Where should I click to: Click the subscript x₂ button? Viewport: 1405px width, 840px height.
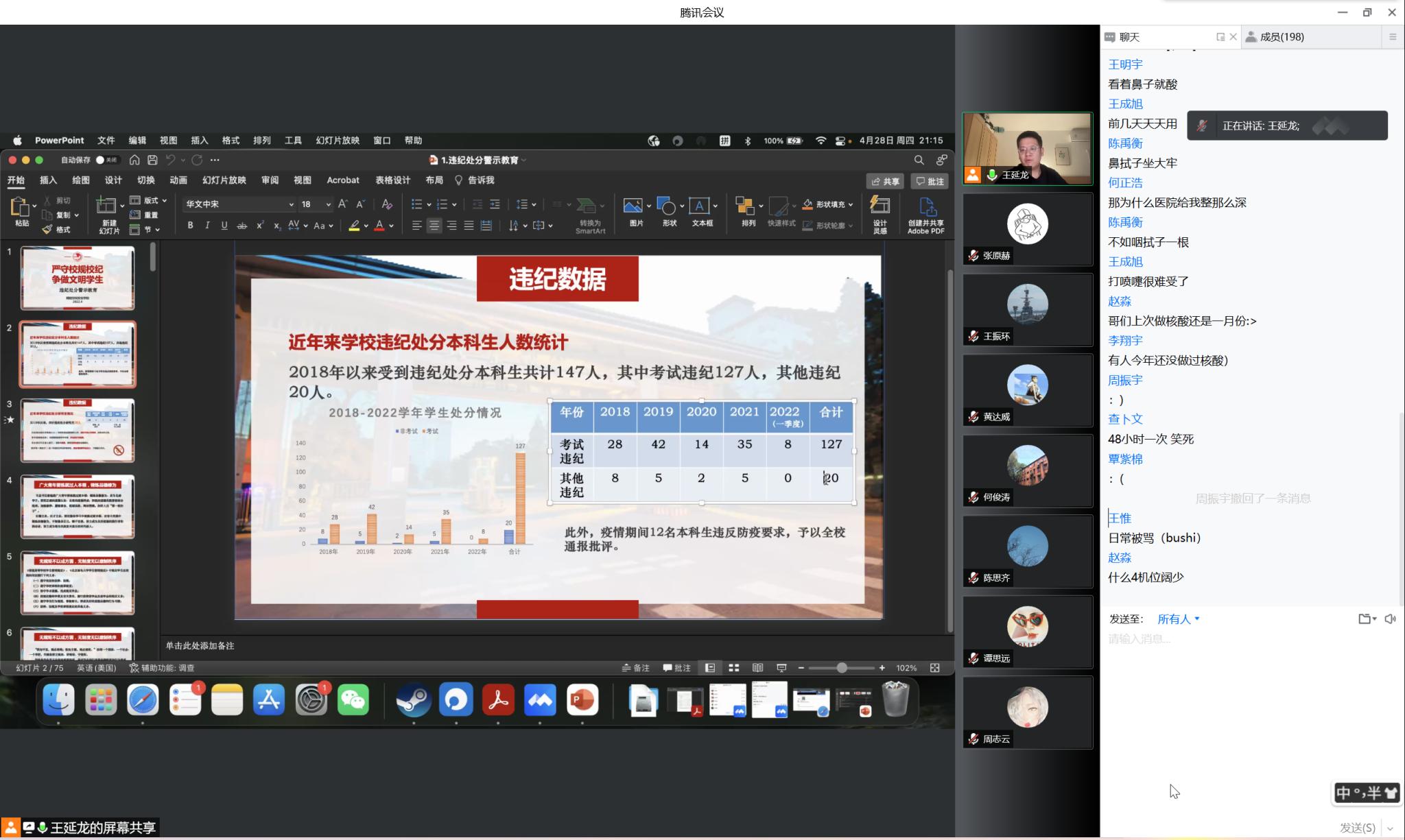tap(277, 225)
